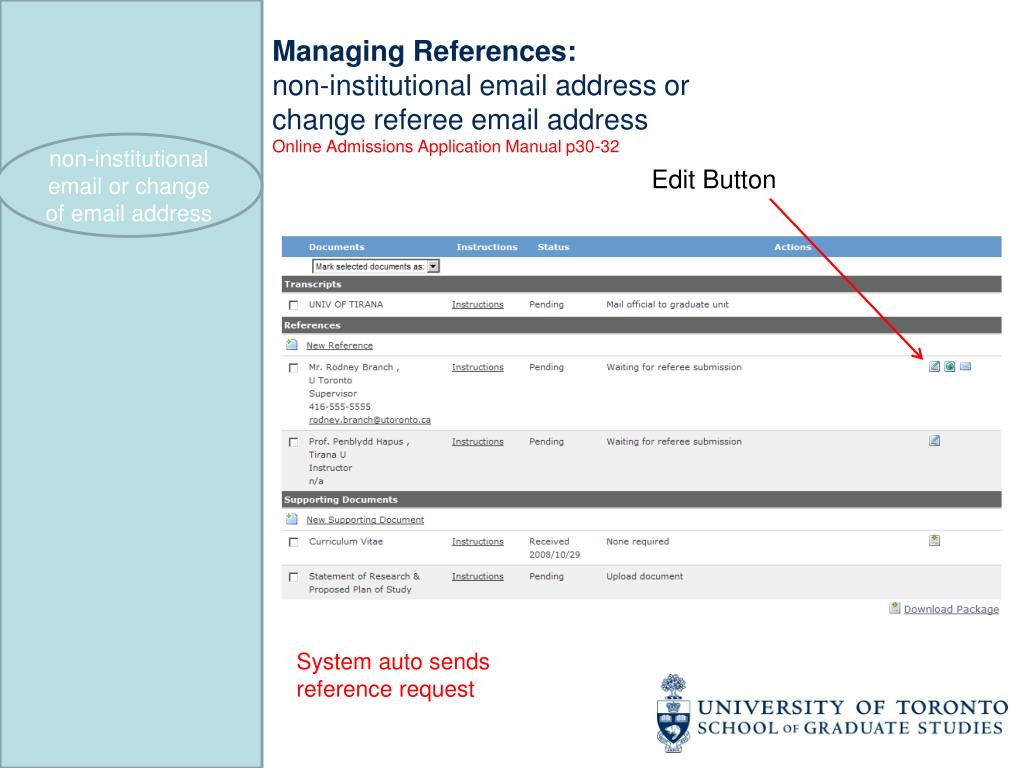Check the Statement of Research checkbox
The width and height of the screenshot is (1024, 768).
click(293, 577)
